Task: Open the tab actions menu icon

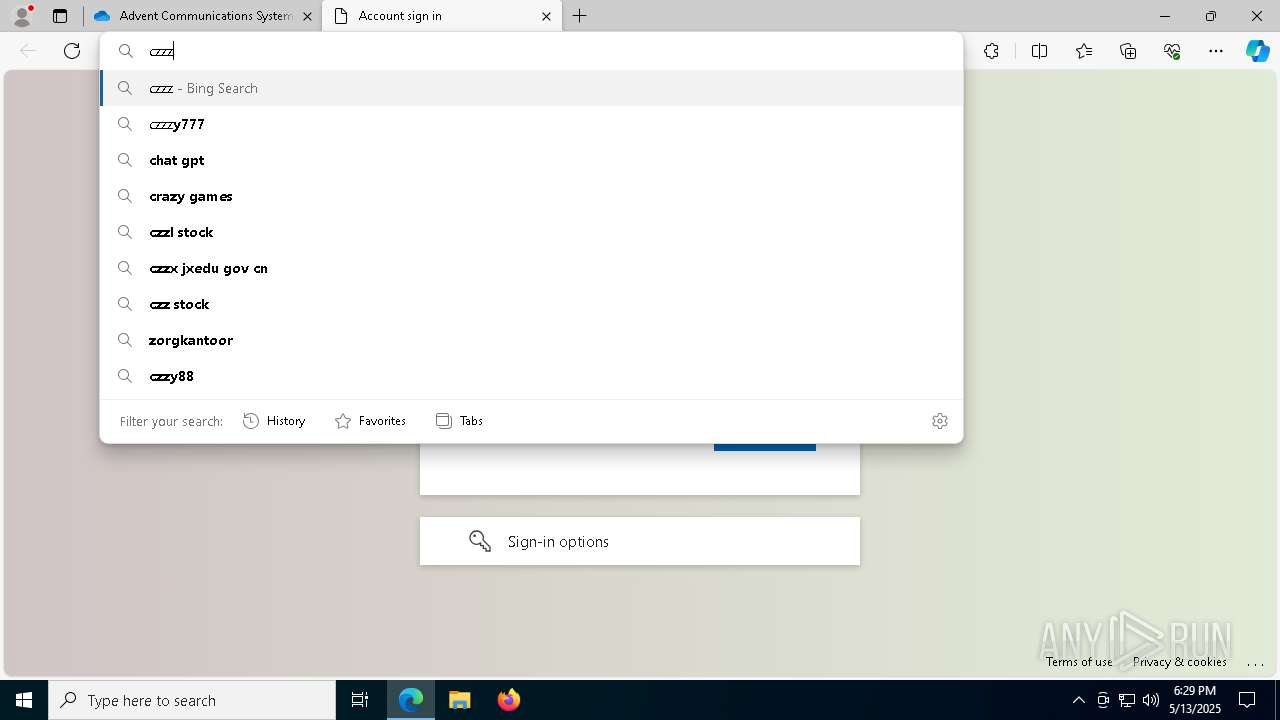Action: (x=60, y=16)
